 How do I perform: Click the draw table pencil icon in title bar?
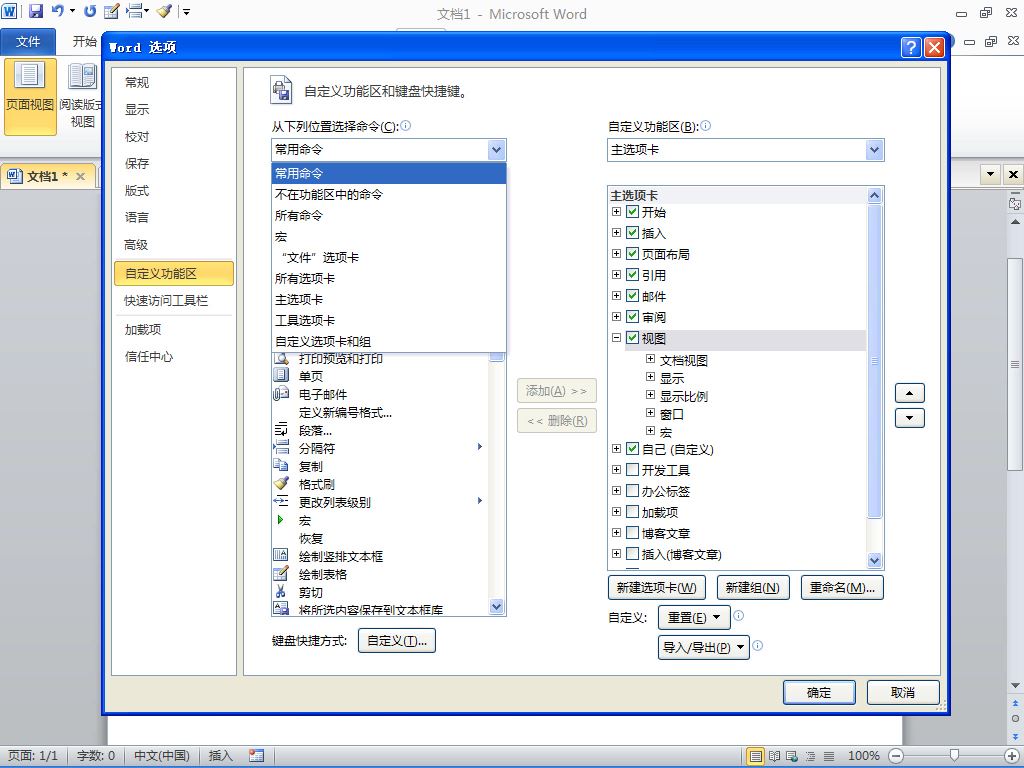point(112,11)
